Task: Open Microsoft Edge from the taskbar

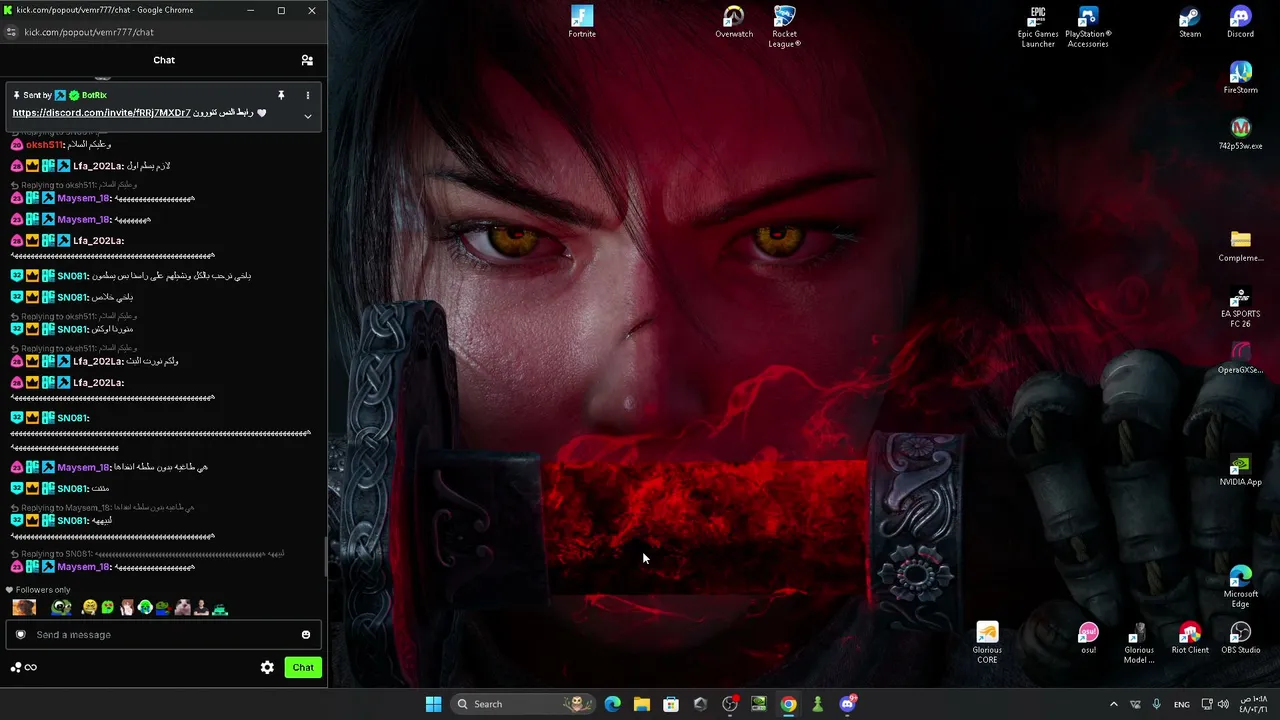Action: click(x=612, y=704)
